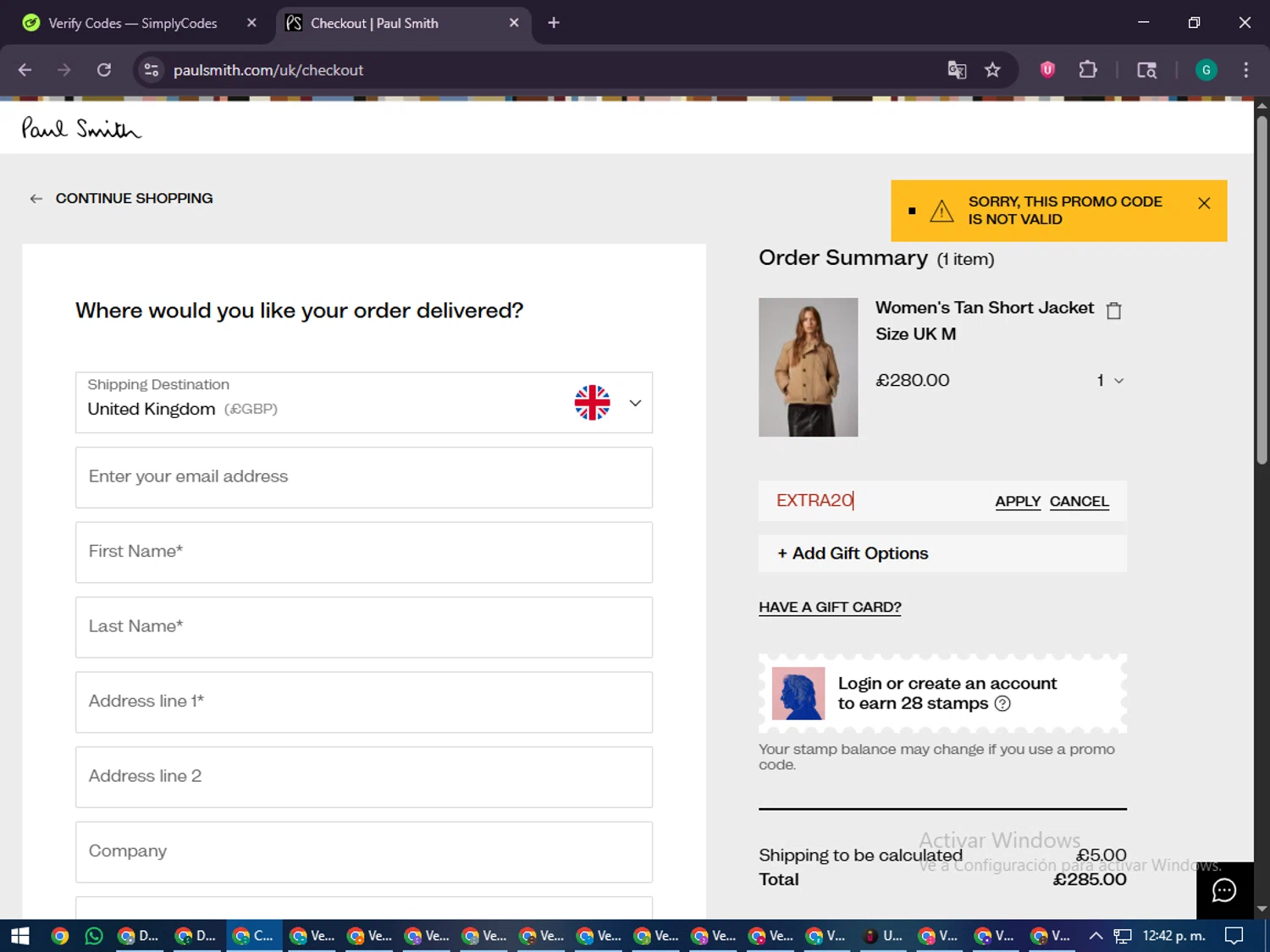Click the page vertical scrollbar thumb
The height and width of the screenshot is (952, 1270).
pyautogui.click(x=1262, y=290)
